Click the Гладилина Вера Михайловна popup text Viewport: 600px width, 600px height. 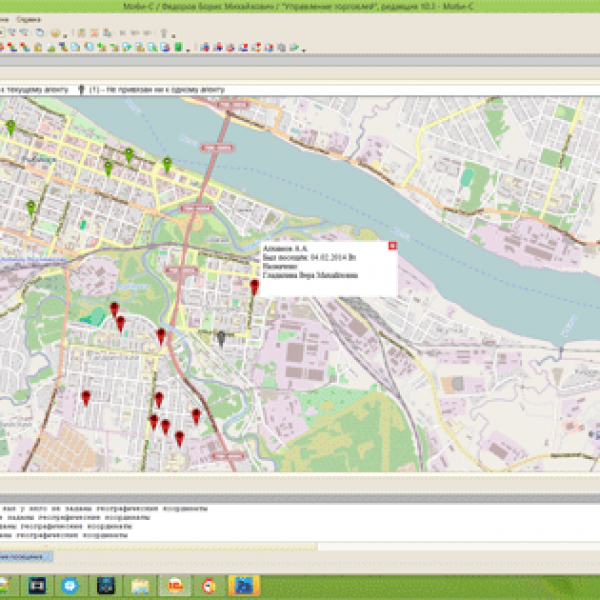(300, 277)
